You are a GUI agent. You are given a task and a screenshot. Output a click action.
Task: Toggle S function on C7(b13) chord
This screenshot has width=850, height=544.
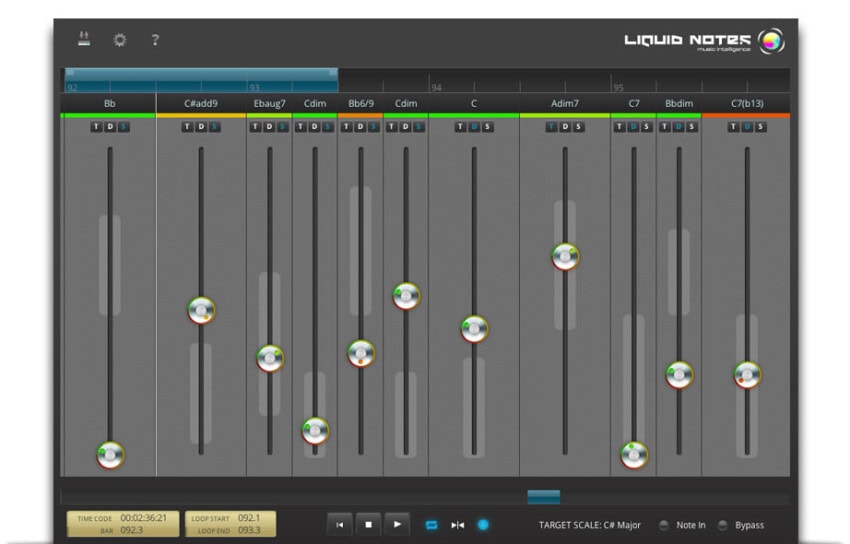tap(761, 127)
